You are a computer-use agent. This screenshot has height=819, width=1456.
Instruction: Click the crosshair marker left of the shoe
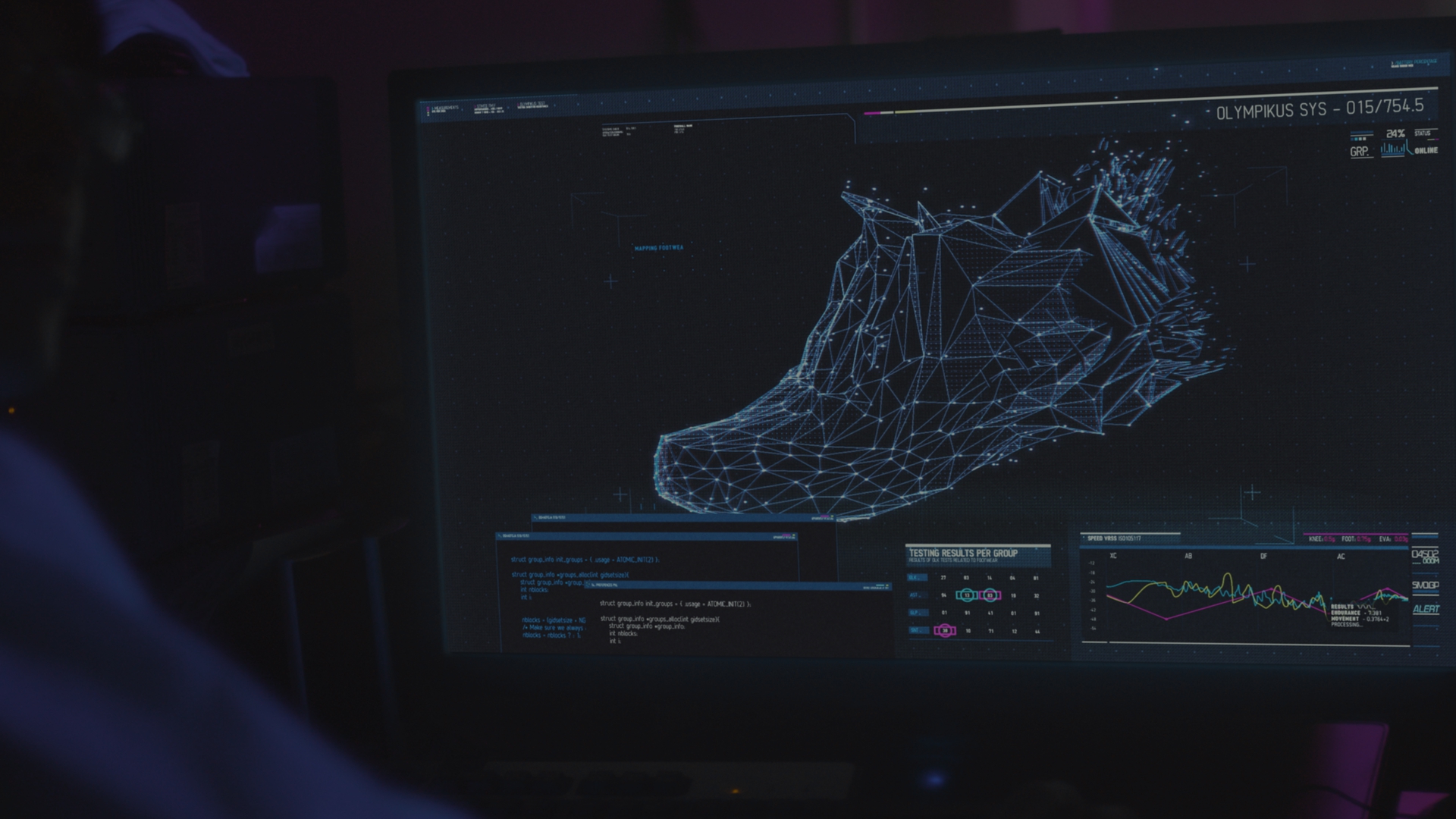click(610, 282)
